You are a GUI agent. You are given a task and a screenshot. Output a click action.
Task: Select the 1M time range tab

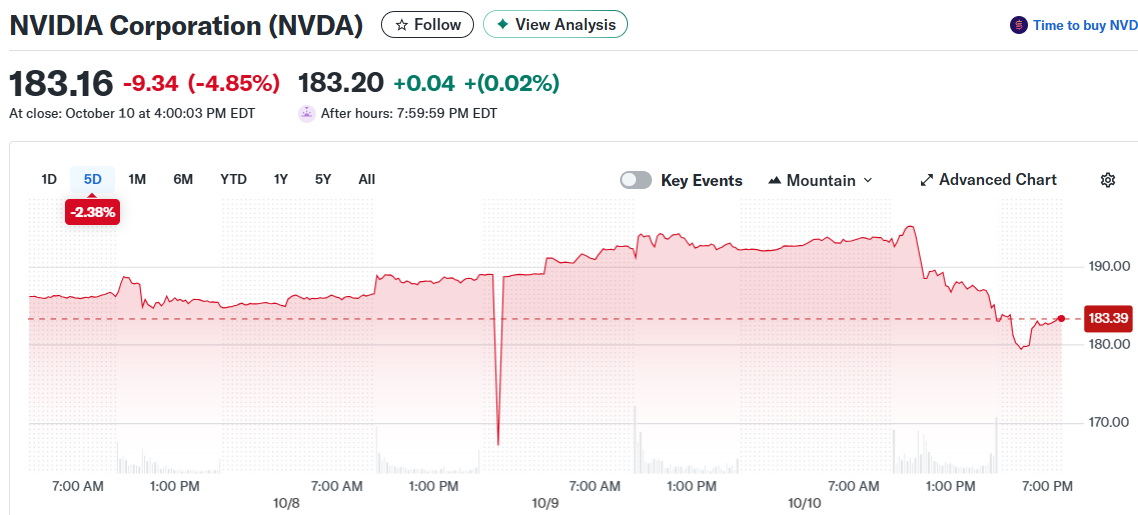point(137,179)
